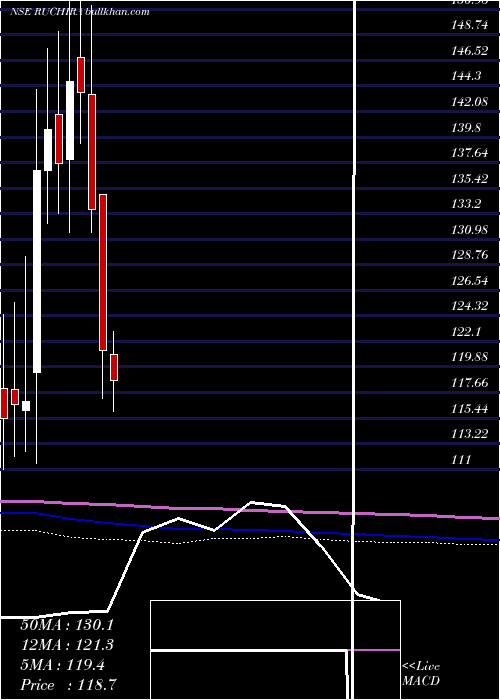Click the red candle topping near 146.5
The width and height of the screenshot is (500, 700).
click(81, 75)
